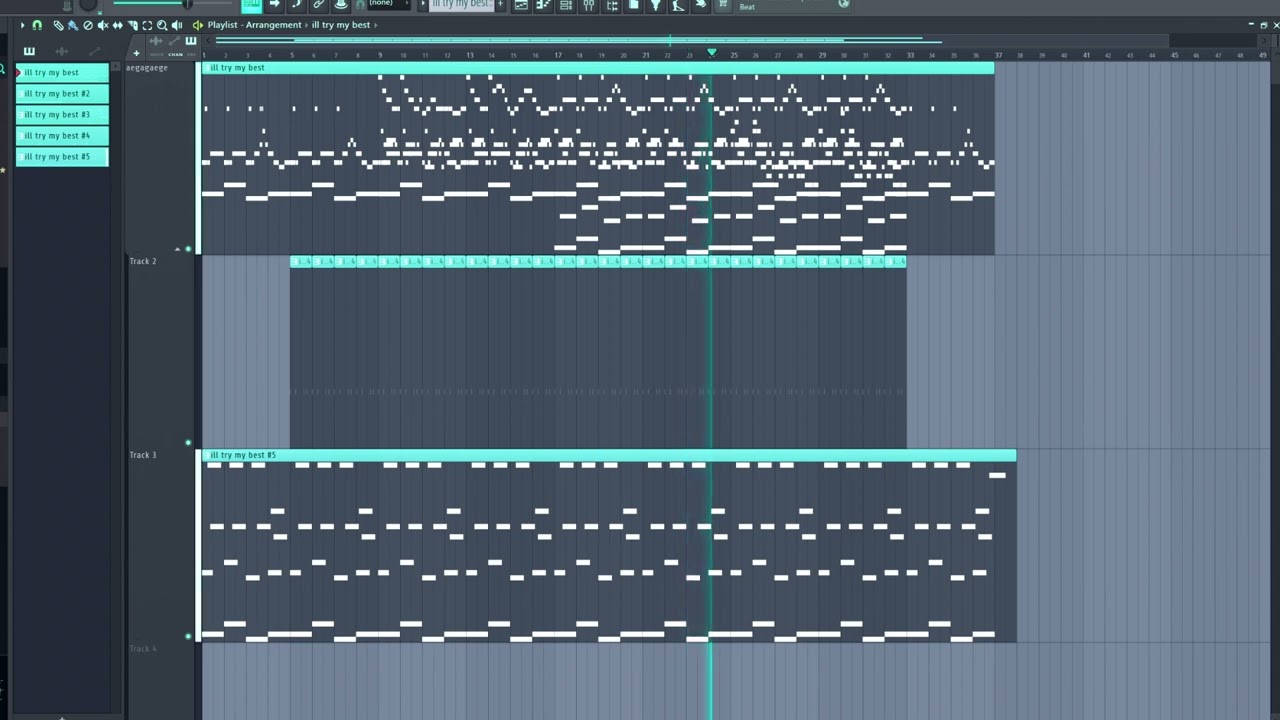The image size is (1280, 720).
Task: Select the Slice tool
Action: (133, 25)
